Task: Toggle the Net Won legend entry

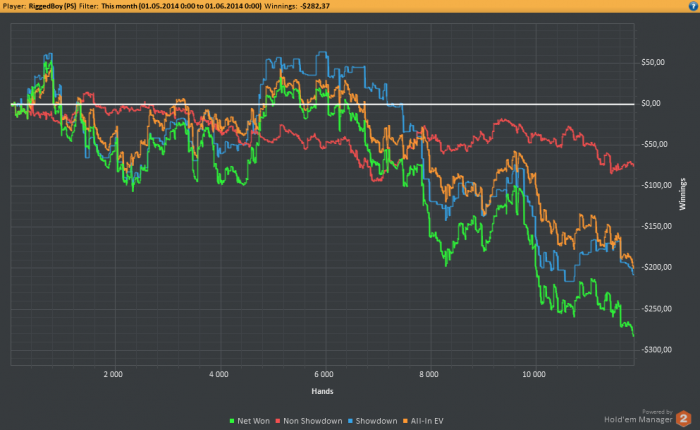Action: point(250,421)
